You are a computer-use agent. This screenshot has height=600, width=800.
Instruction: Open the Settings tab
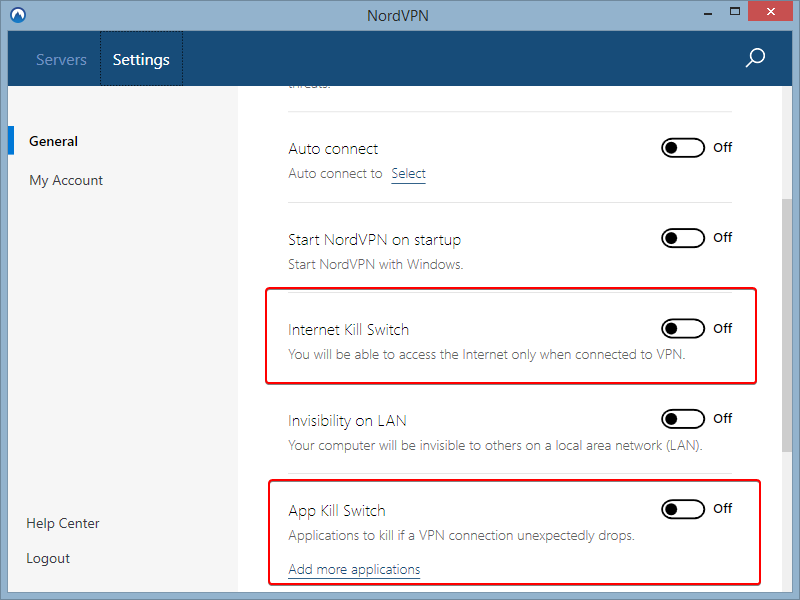tap(141, 60)
